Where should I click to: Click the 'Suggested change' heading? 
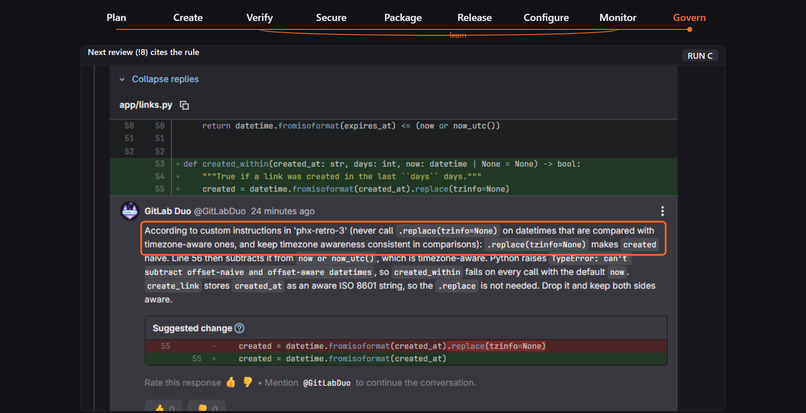pos(192,328)
